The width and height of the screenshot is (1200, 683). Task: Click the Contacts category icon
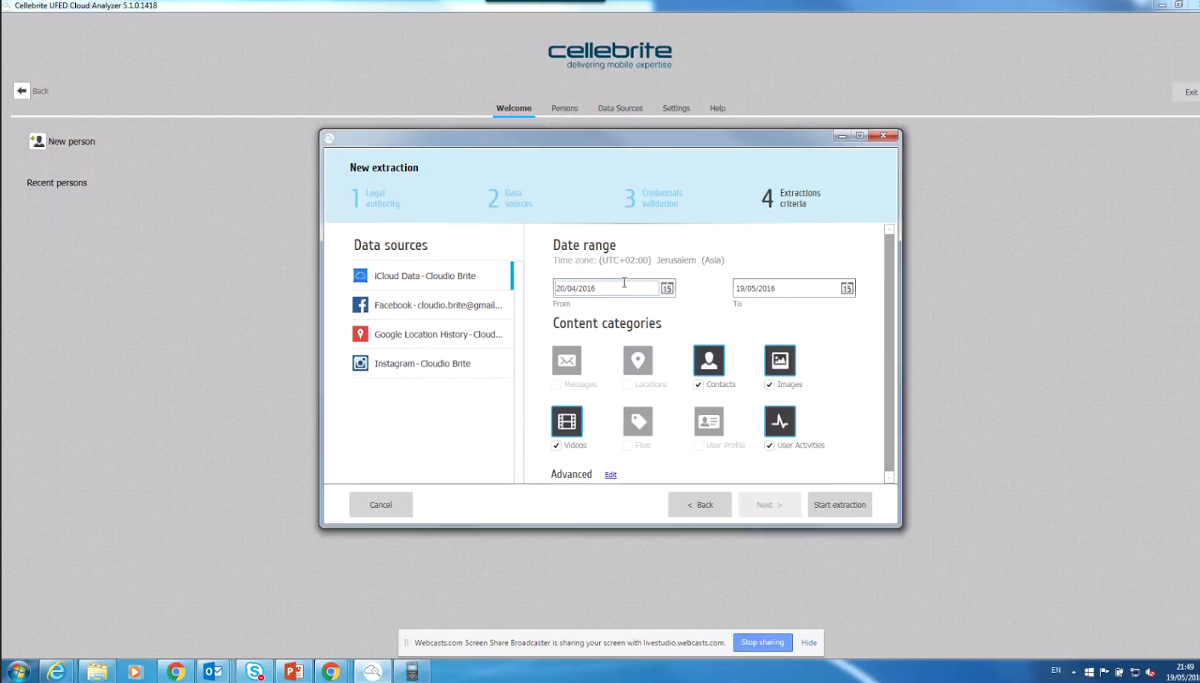[x=708, y=361]
